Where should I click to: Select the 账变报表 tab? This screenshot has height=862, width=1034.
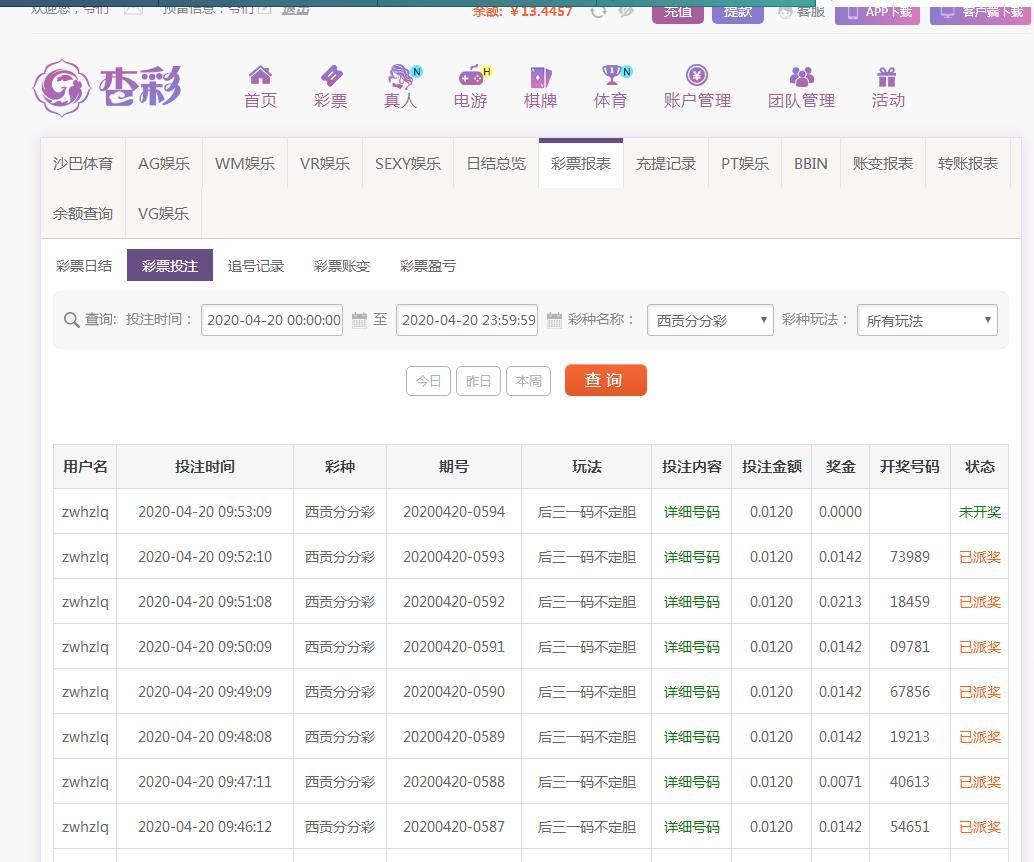(x=882, y=163)
